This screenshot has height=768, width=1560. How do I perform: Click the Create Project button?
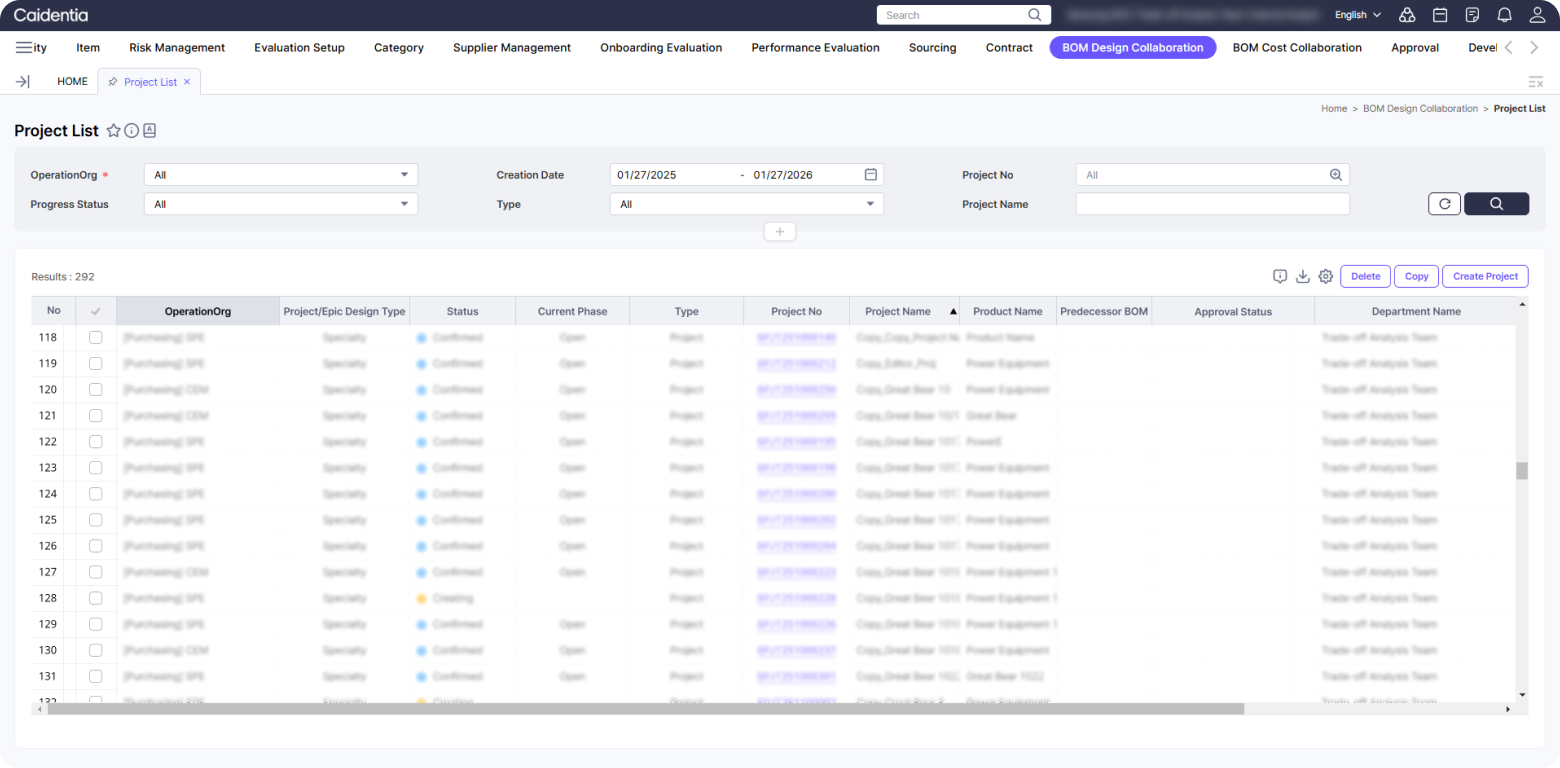click(x=1485, y=277)
